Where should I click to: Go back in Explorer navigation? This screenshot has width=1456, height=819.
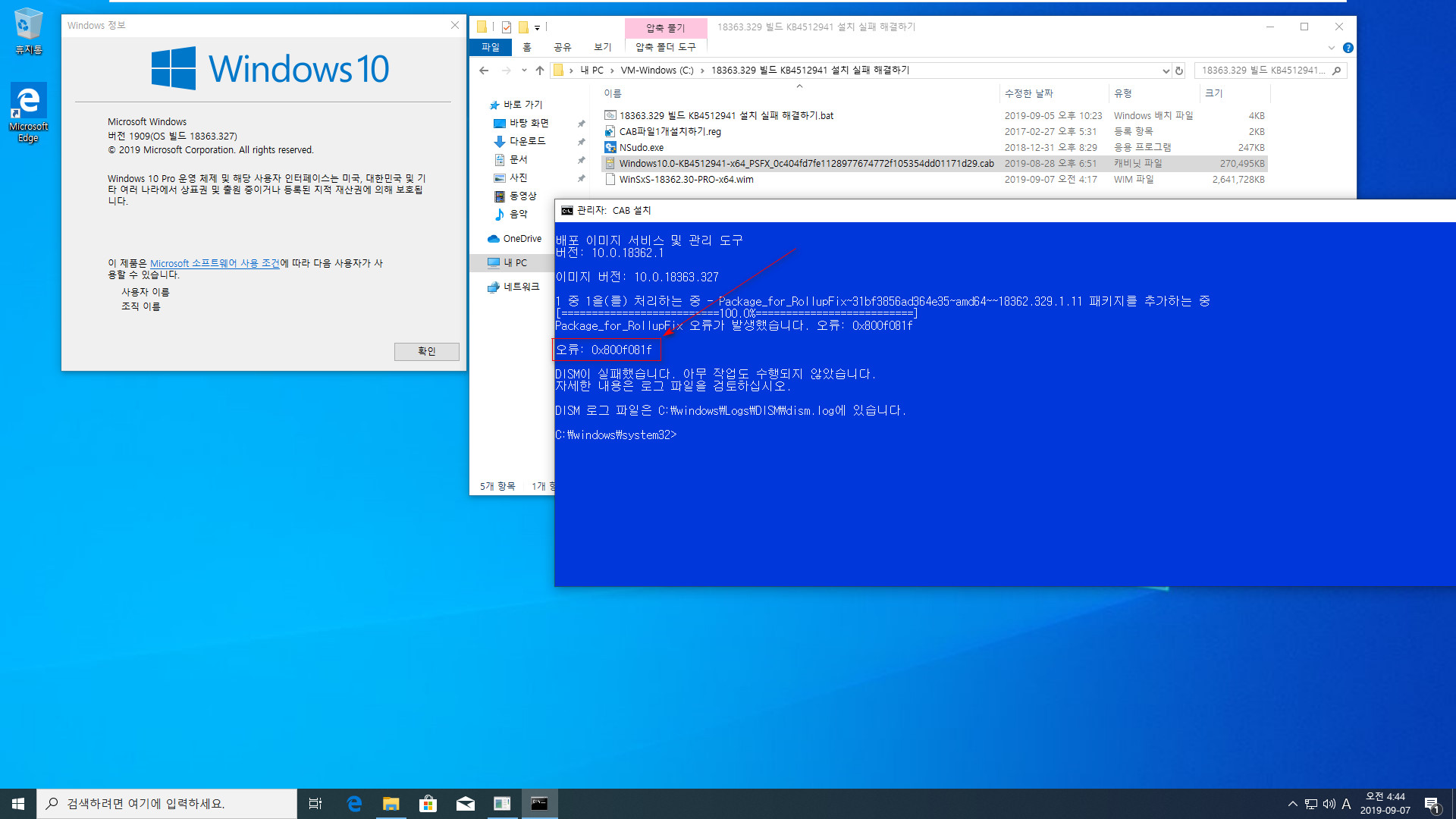pyautogui.click(x=484, y=71)
